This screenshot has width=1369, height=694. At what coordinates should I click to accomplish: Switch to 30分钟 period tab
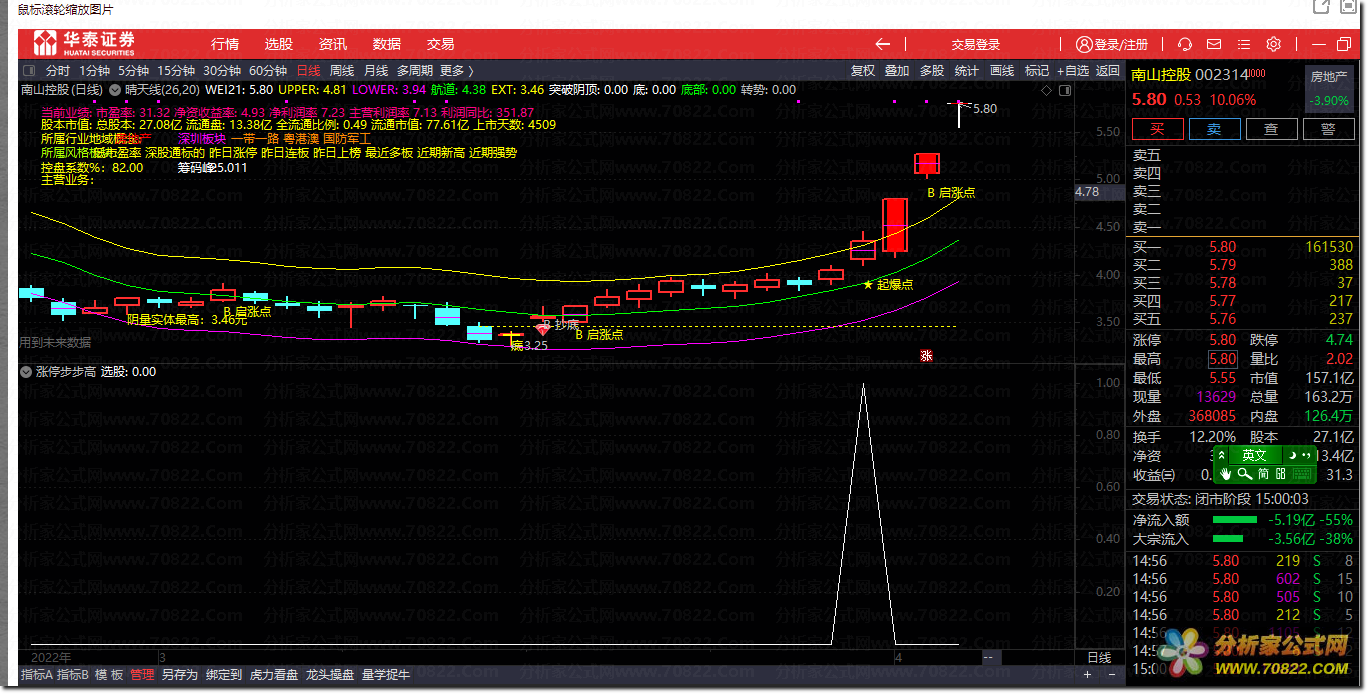(x=222, y=71)
